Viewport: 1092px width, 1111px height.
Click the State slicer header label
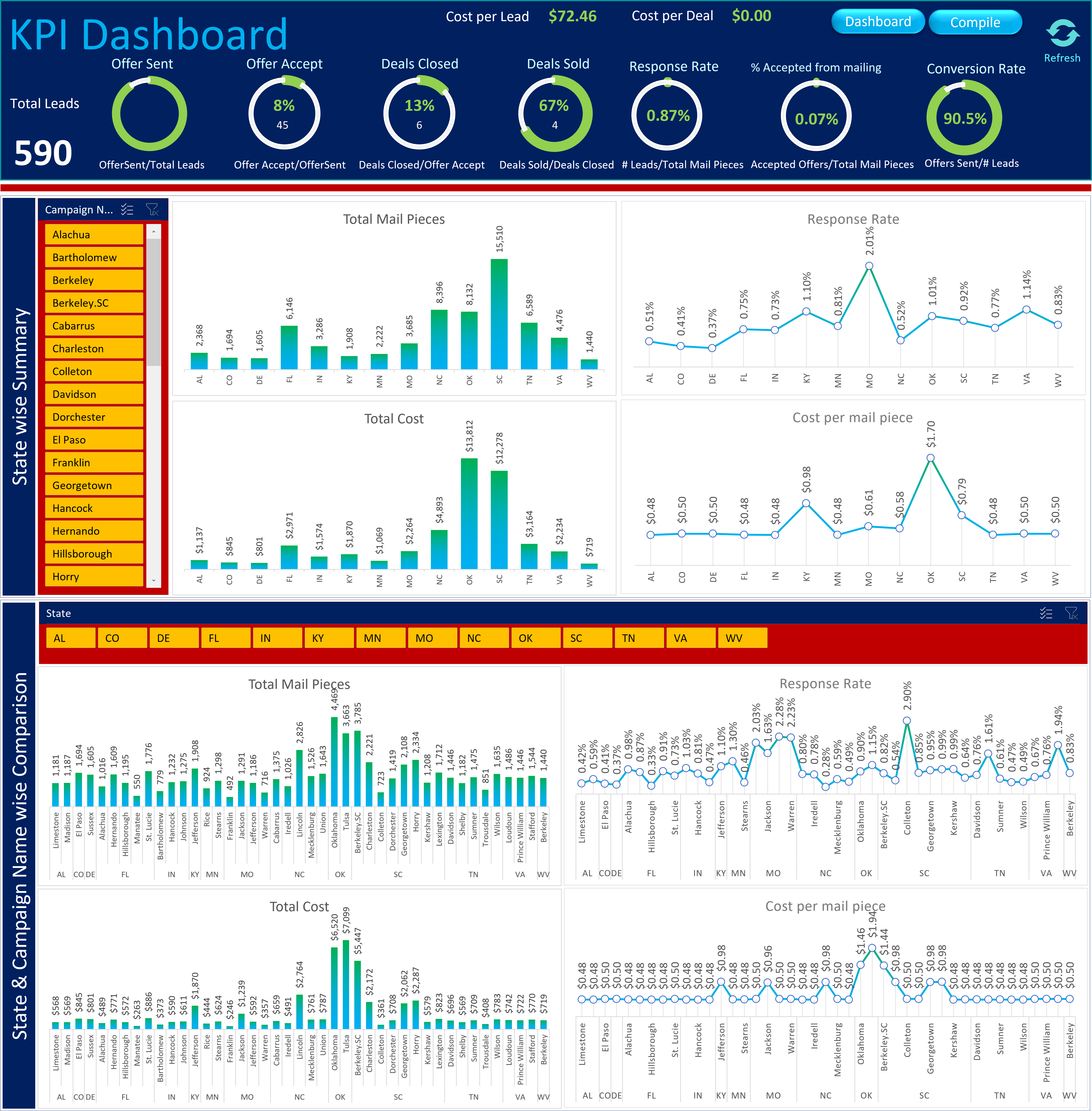click(58, 613)
